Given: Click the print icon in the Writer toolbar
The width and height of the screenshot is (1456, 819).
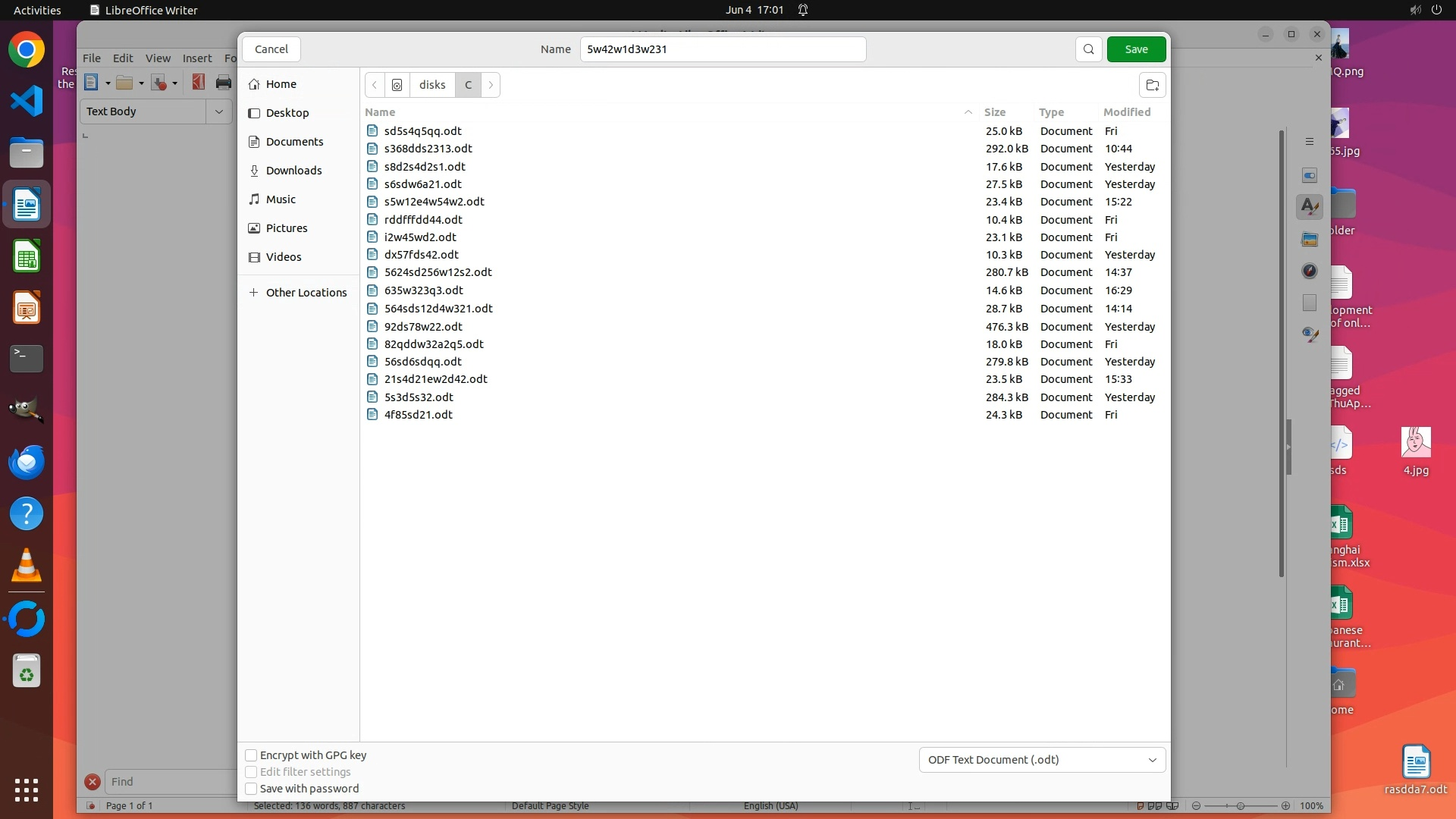Looking at the screenshot, I should point(223,83).
